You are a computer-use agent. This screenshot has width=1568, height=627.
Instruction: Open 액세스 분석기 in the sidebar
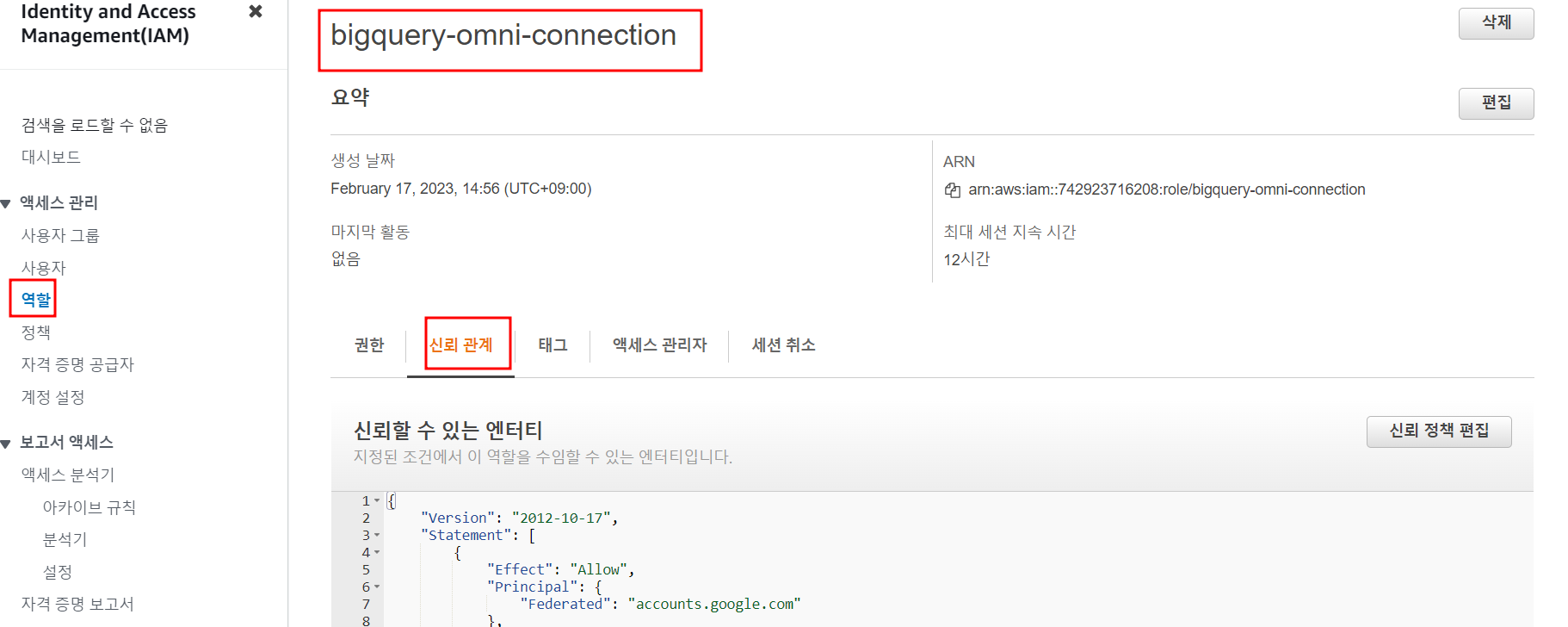click(x=67, y=475)
